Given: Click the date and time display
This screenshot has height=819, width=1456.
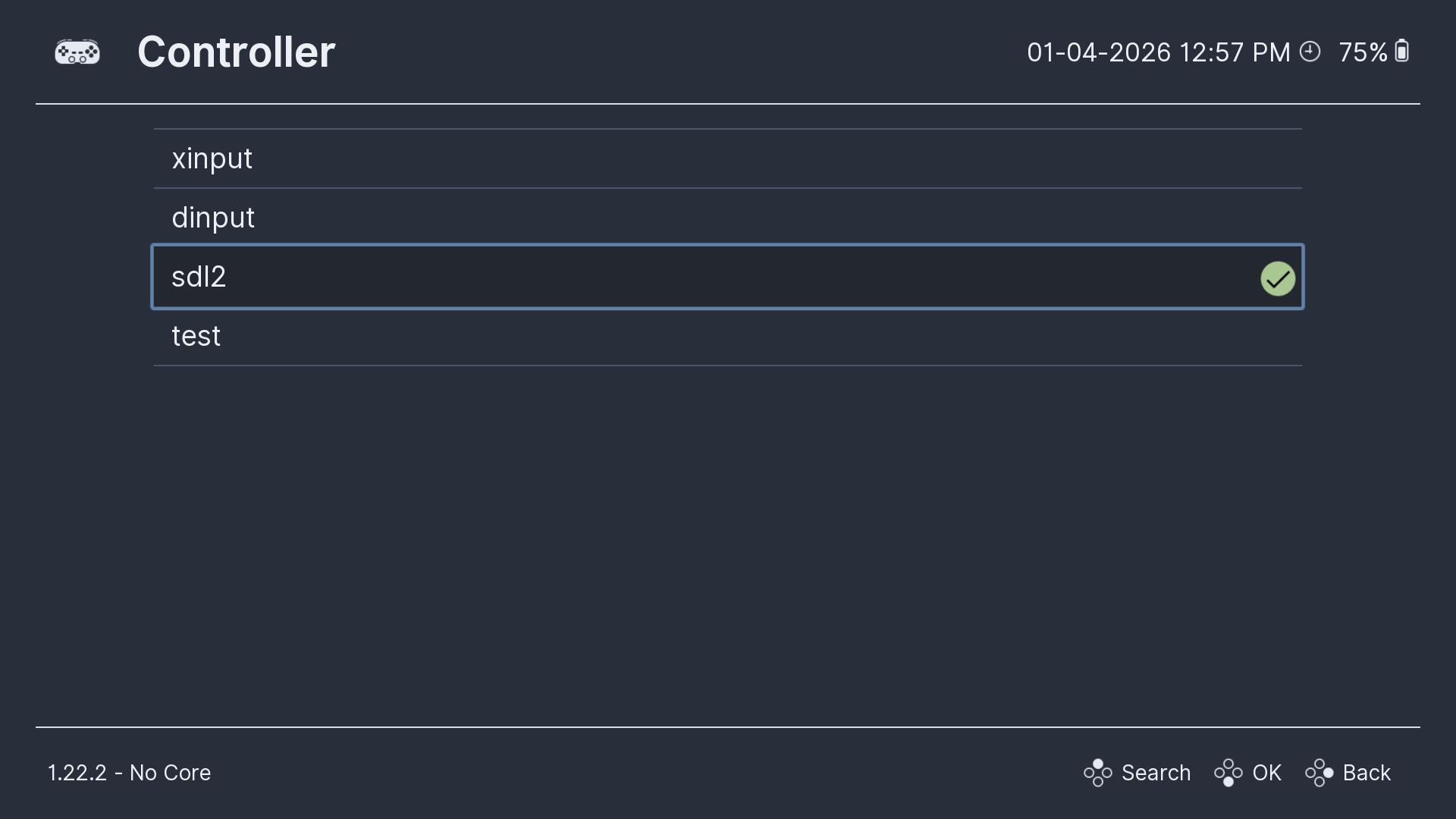Looking at the screenshot, I should pos(1158,52).
